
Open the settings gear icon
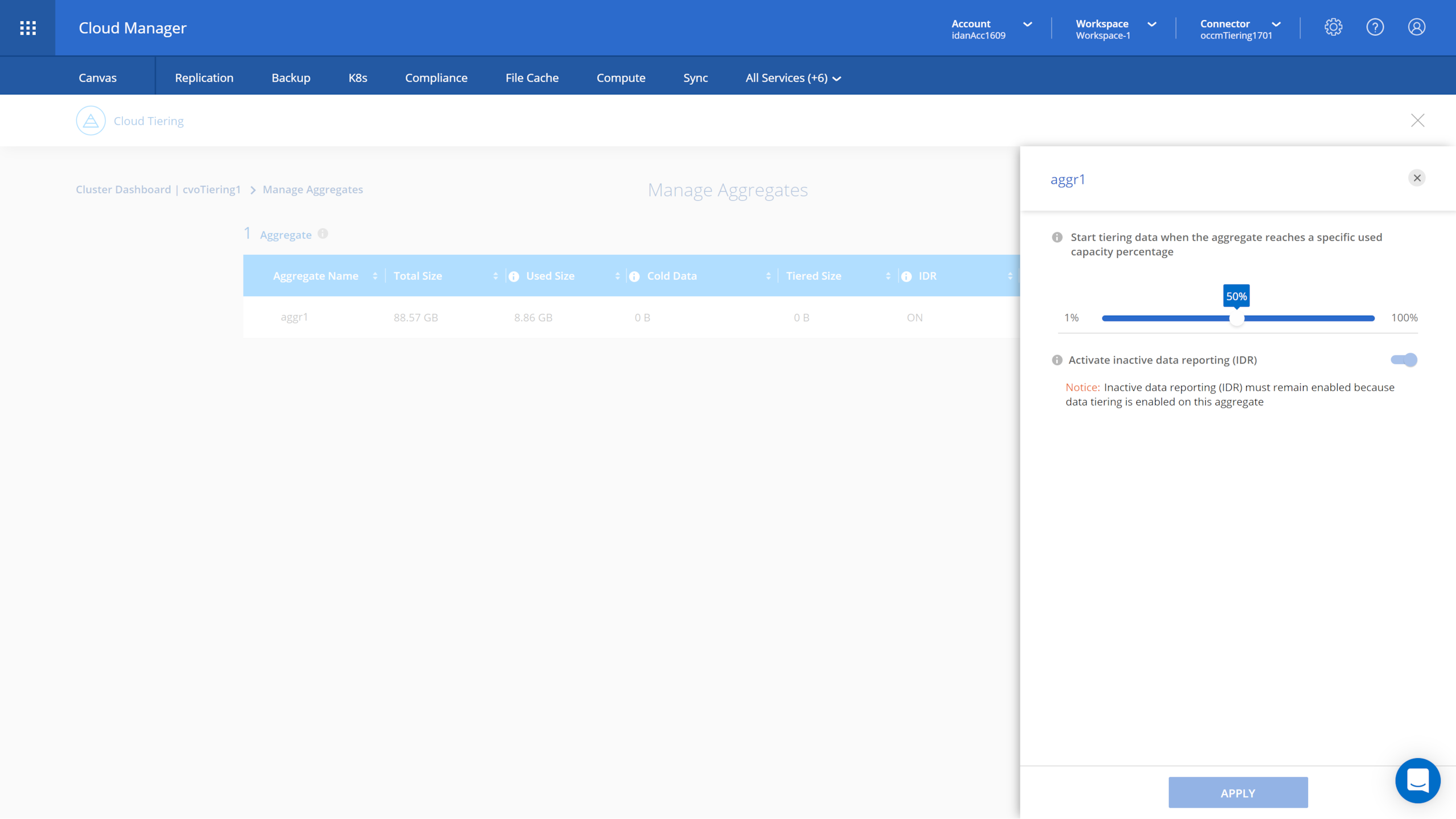[1333, 27]
